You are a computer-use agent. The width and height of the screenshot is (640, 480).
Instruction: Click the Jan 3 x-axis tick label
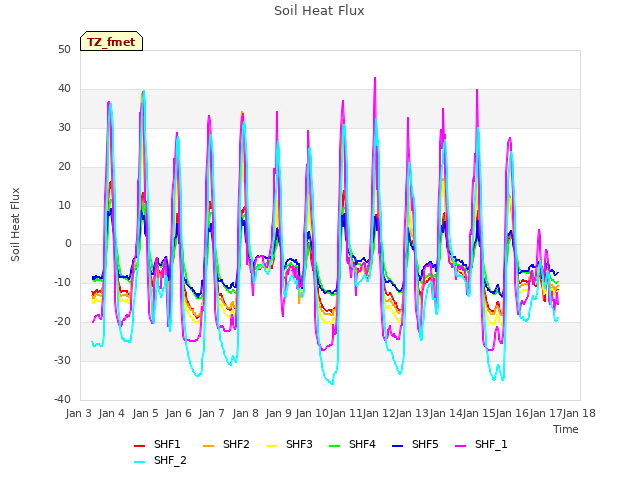click(x=79, y=413)
